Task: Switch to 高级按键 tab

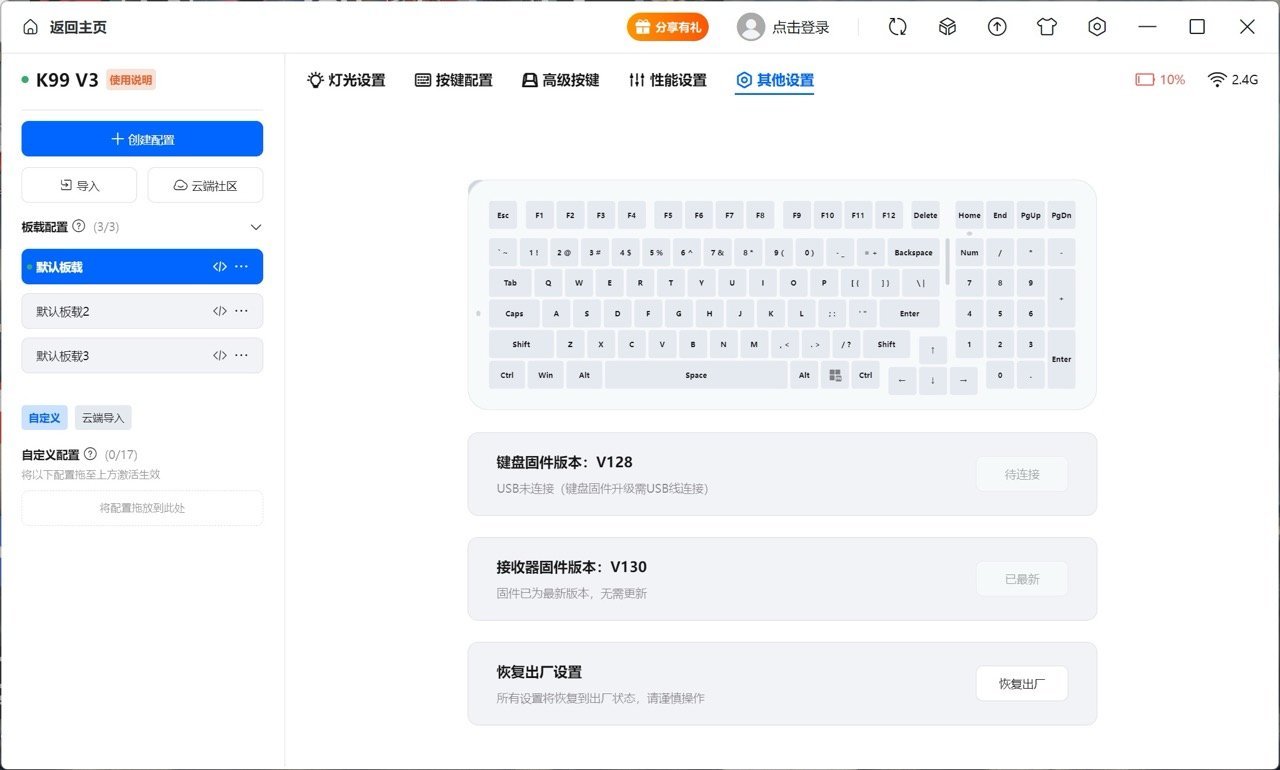Action: point(561,80)
